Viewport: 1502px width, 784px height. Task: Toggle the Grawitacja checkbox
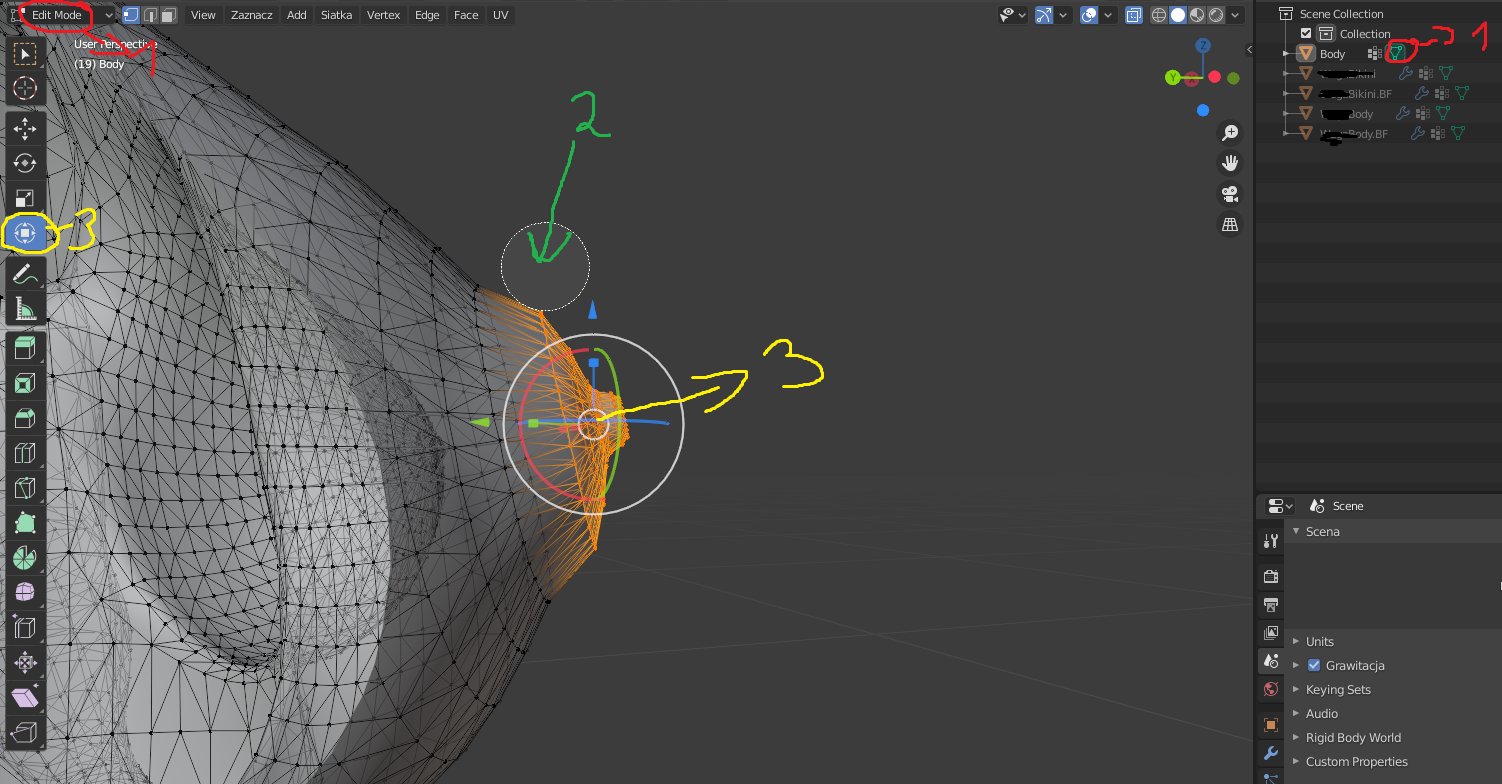tap(1314, 665)
